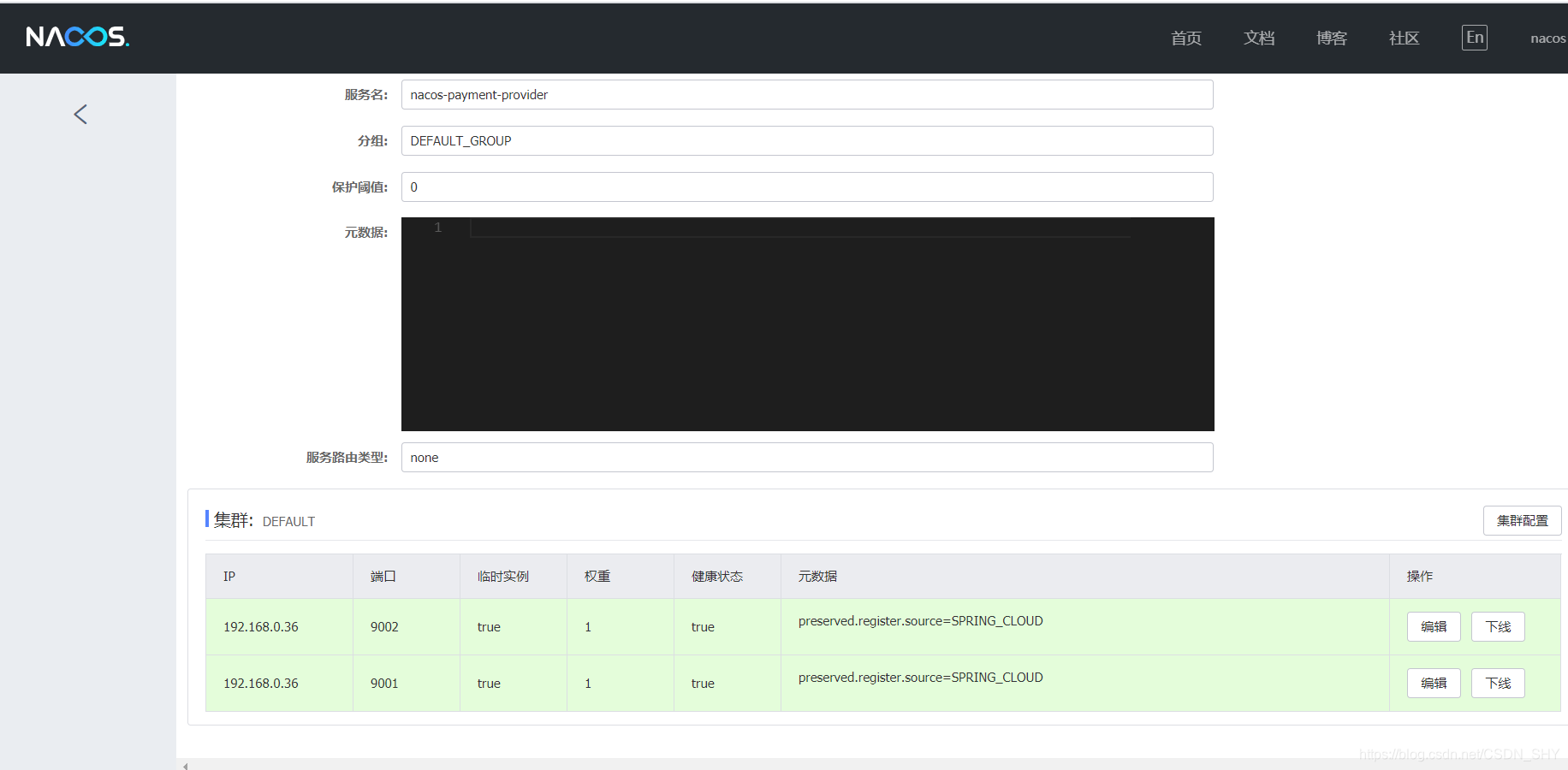The height and width of the screenshot is (770, 1568).
Task: Click the 服务路由类型 field showing none
Action: (807, 458)
